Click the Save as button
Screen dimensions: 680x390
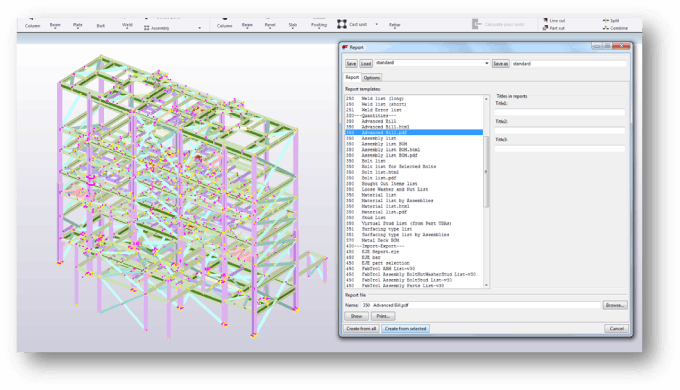coord(500,64)
